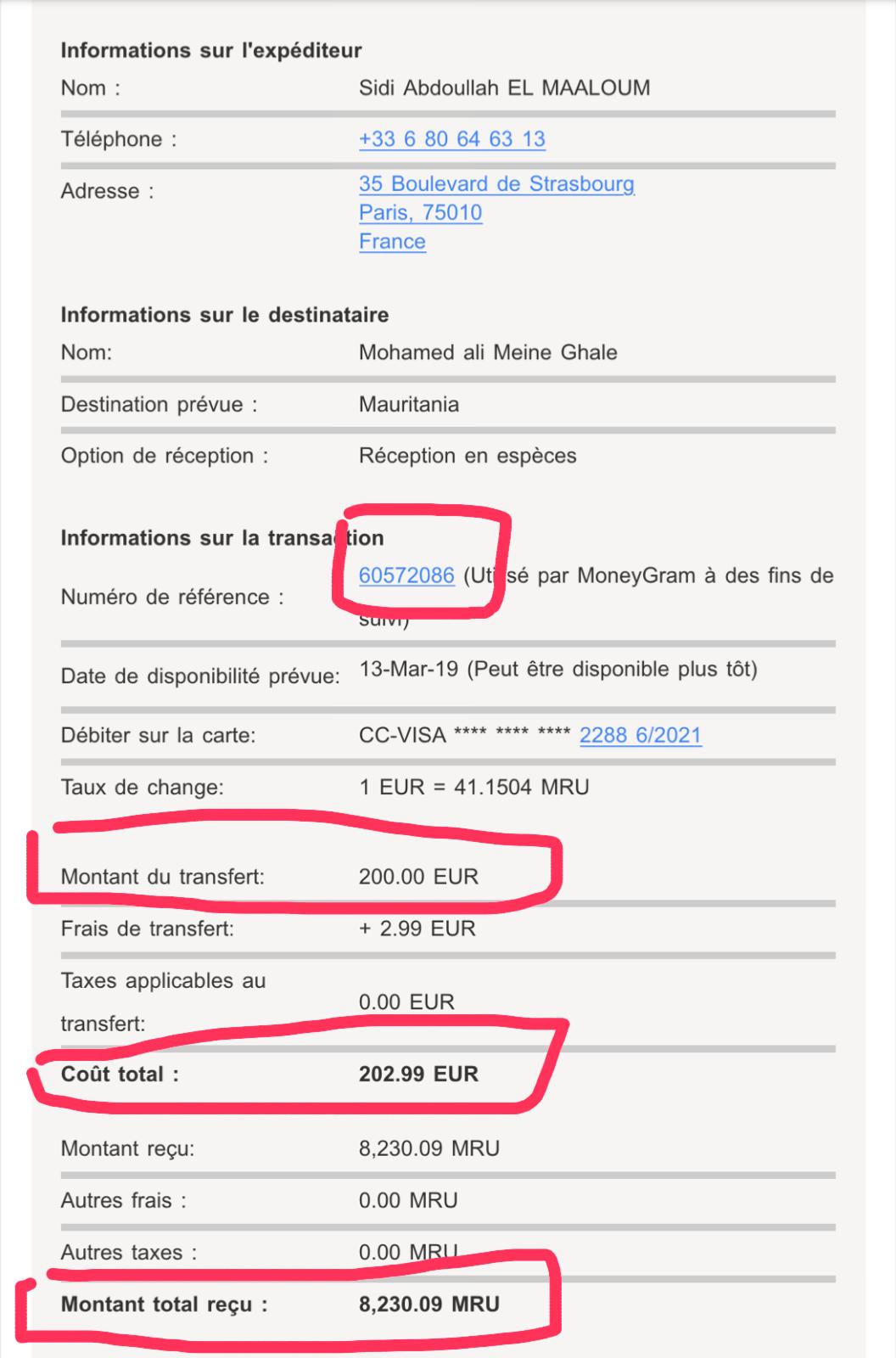Click the Mauritania destination value

pos(409,405)
